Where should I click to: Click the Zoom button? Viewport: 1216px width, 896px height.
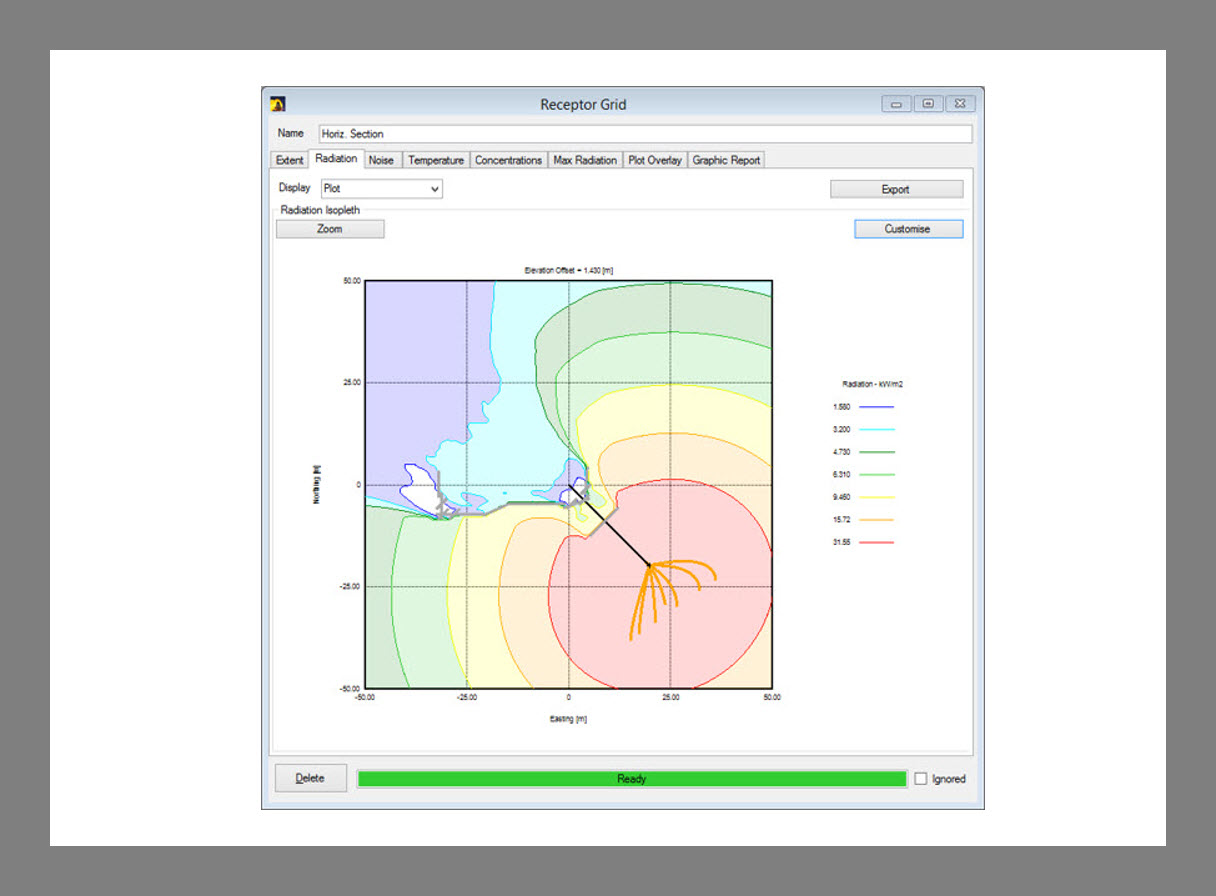click(x=330, y=229)
